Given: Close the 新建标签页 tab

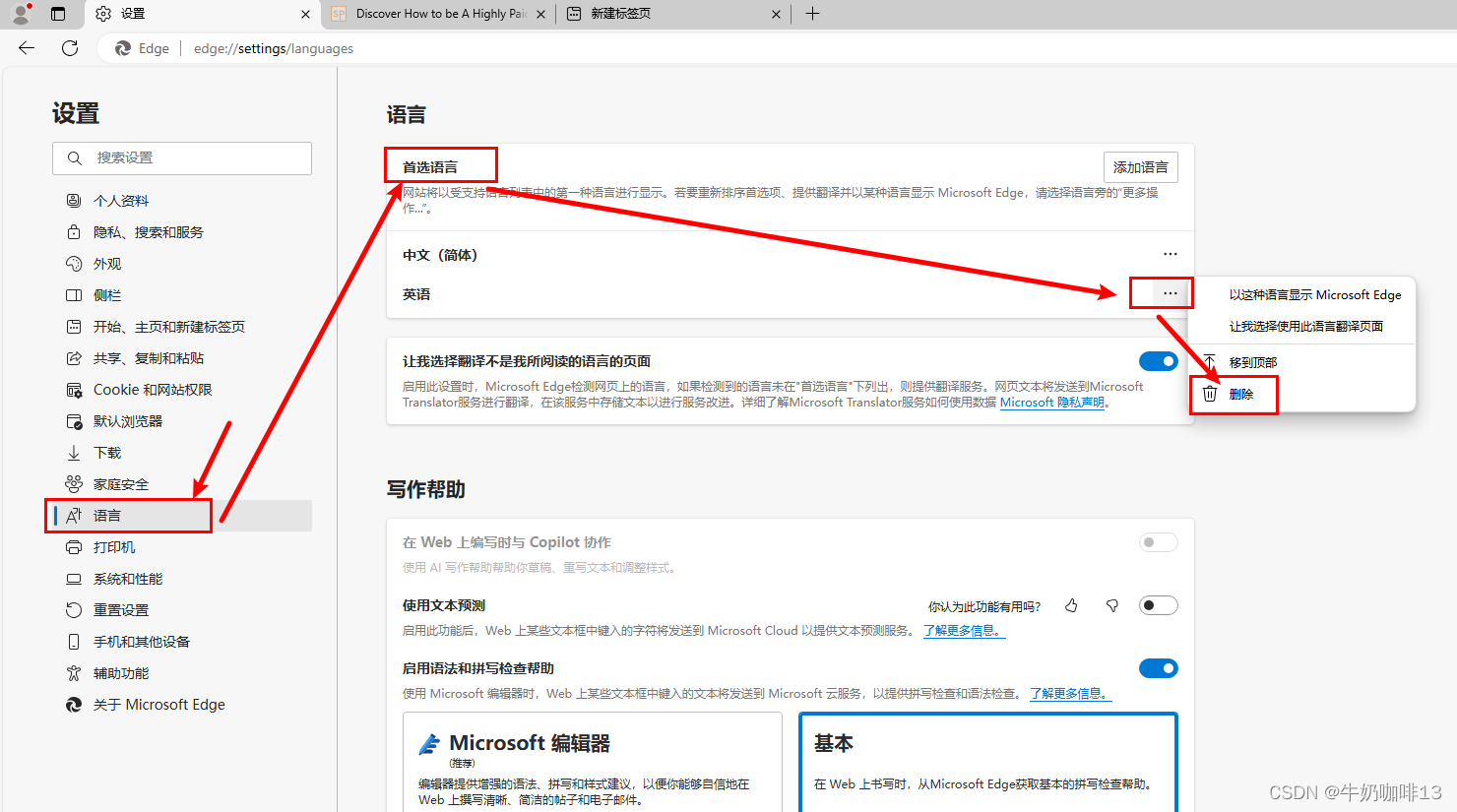Looking at the screenshot, I should 776,14.
